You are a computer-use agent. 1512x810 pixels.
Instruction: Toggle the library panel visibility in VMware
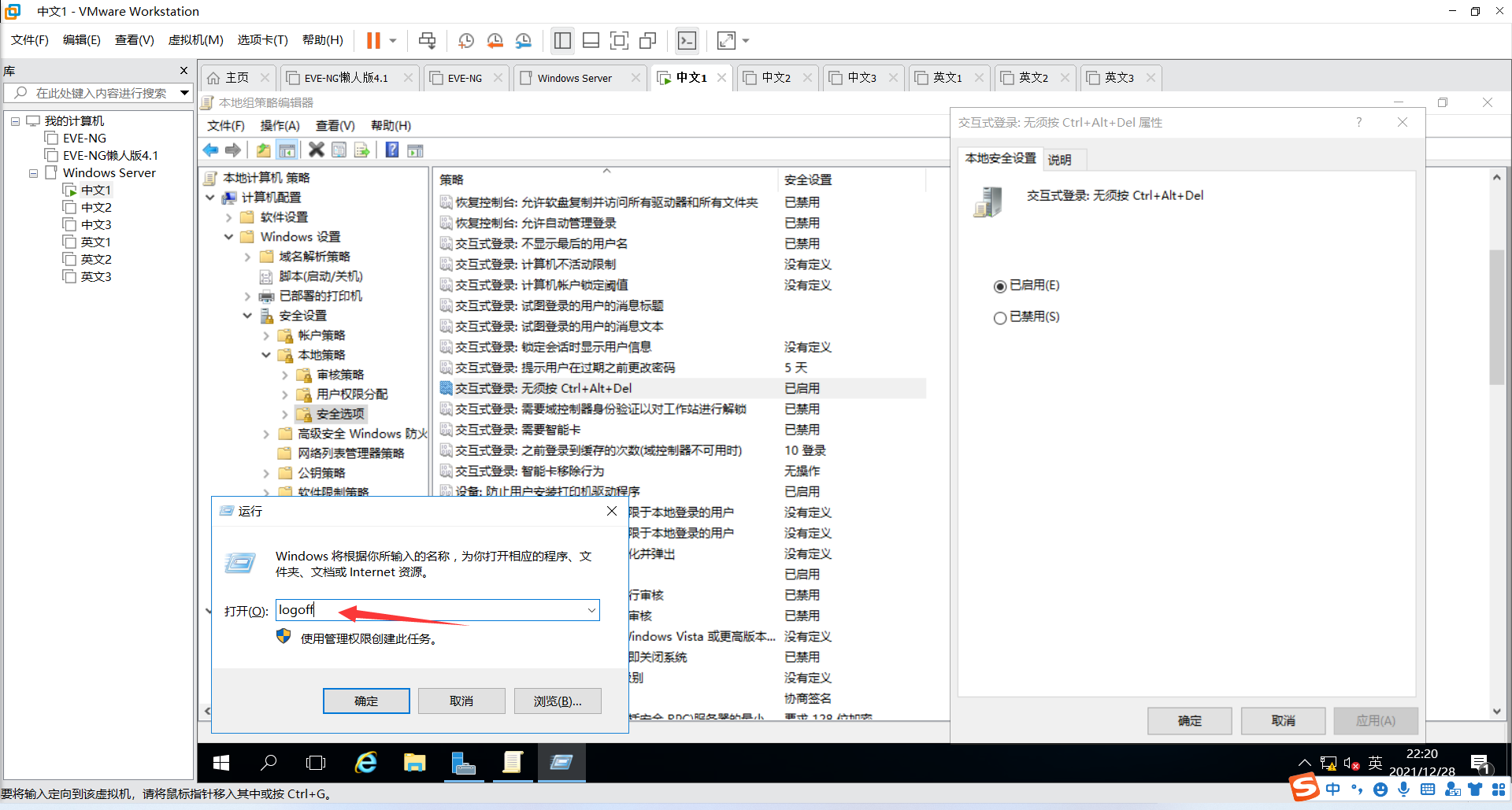pos(562,40)
